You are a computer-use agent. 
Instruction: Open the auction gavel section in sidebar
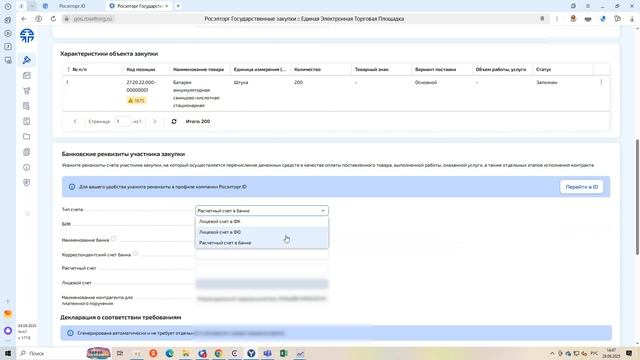[27, 60]
